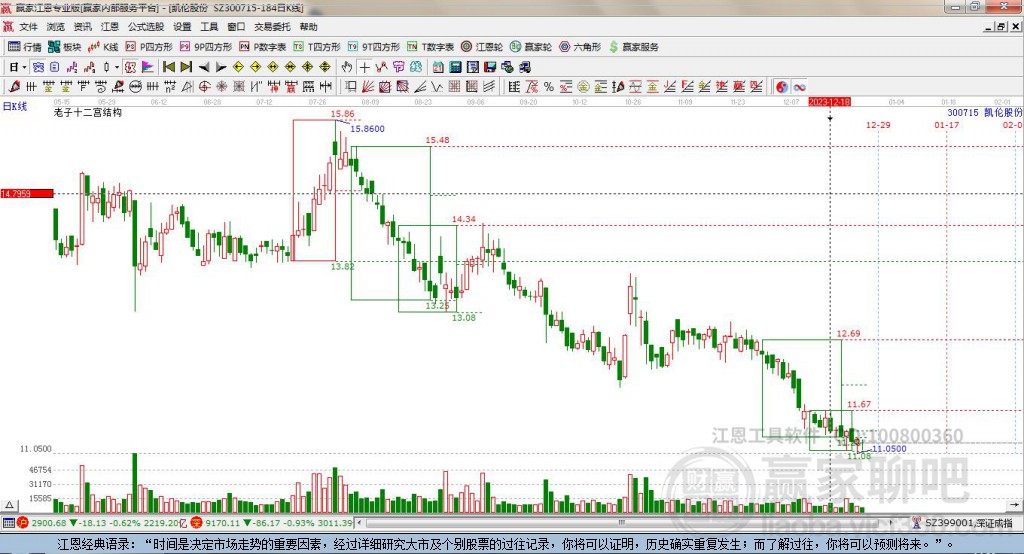Click the black left arrow icon

coord(204,67)
